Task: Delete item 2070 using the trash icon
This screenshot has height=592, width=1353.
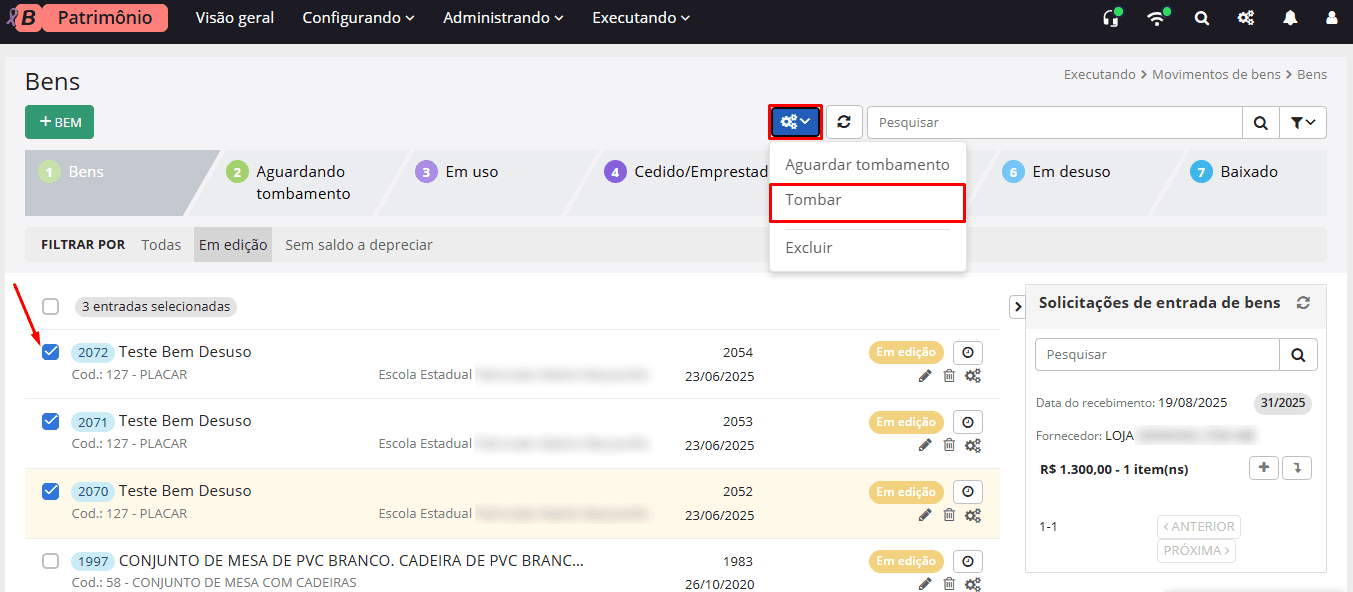Action: 949,515
